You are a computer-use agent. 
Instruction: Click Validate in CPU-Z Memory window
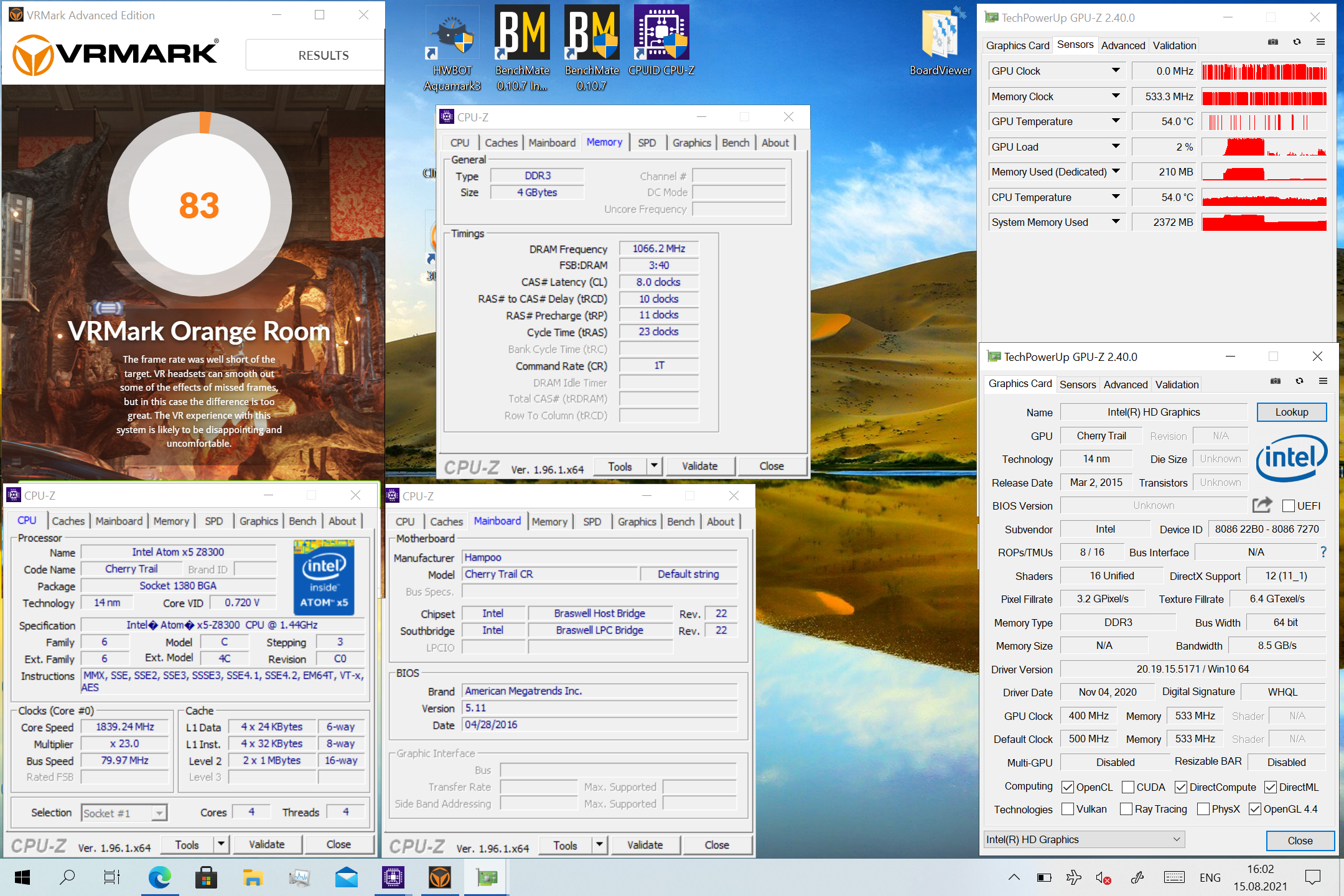coord(700,466)
